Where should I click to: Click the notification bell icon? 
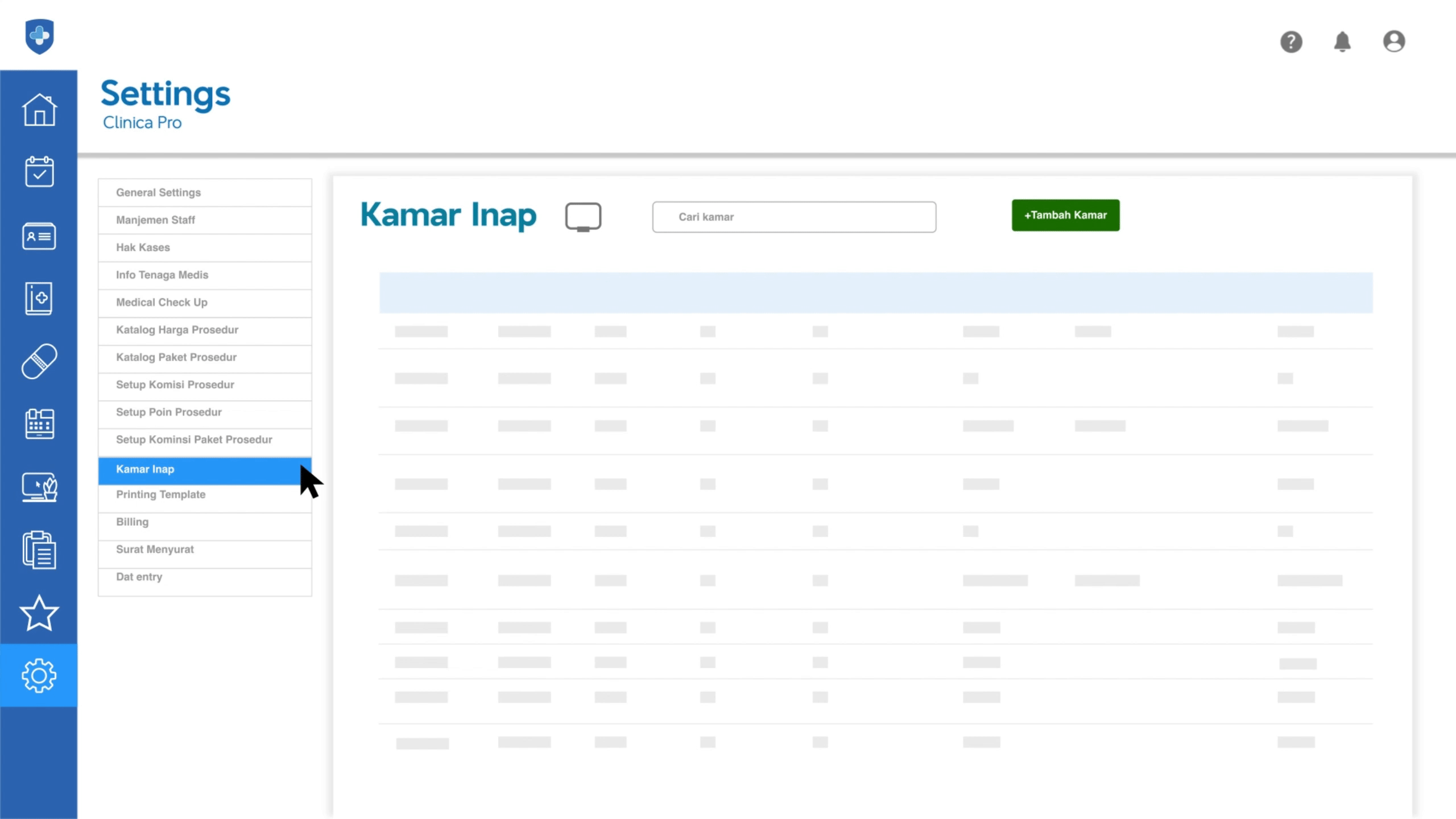pyautogui.click(x=1342, y=42)
